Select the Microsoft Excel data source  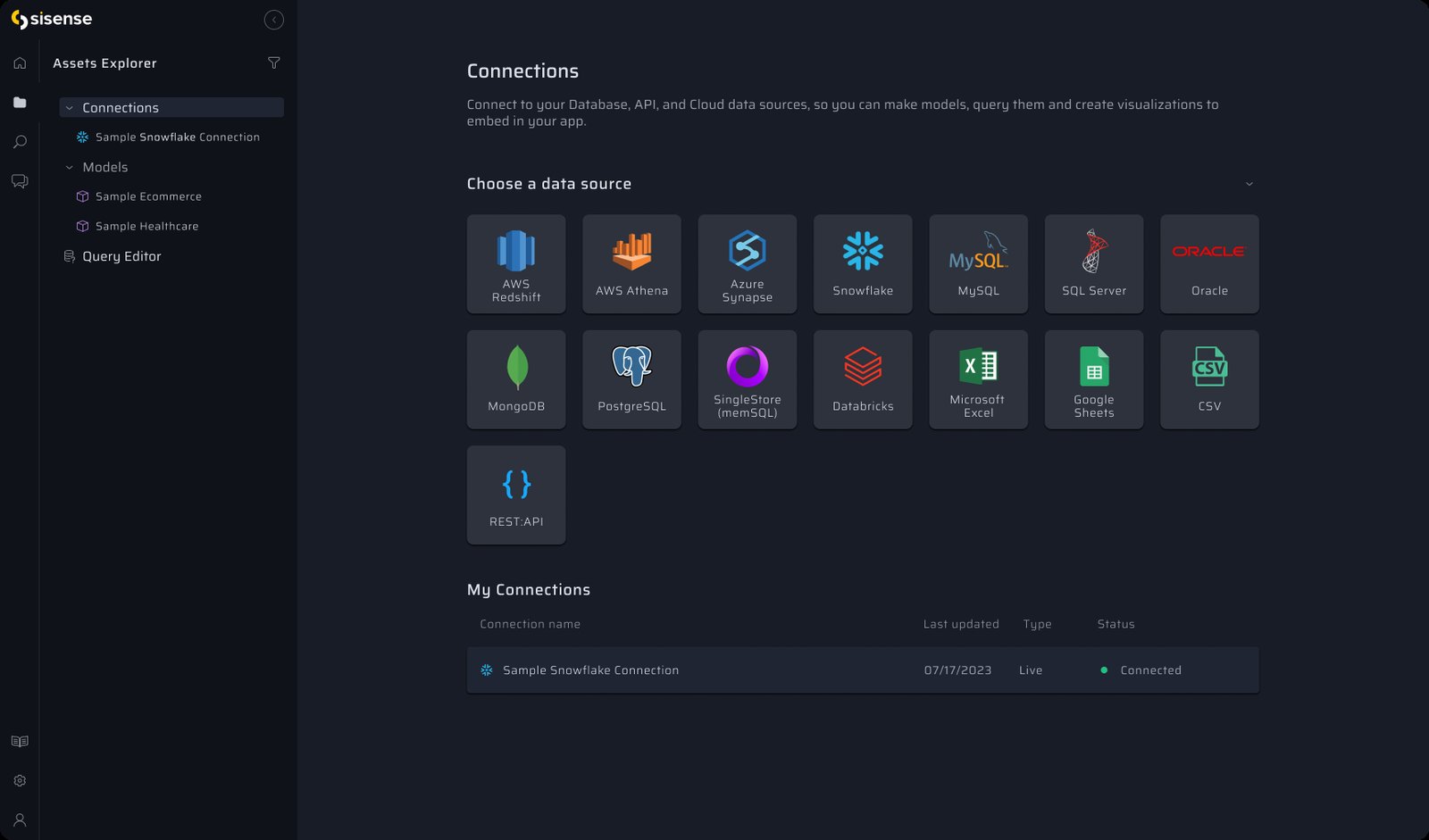[979, 379]
